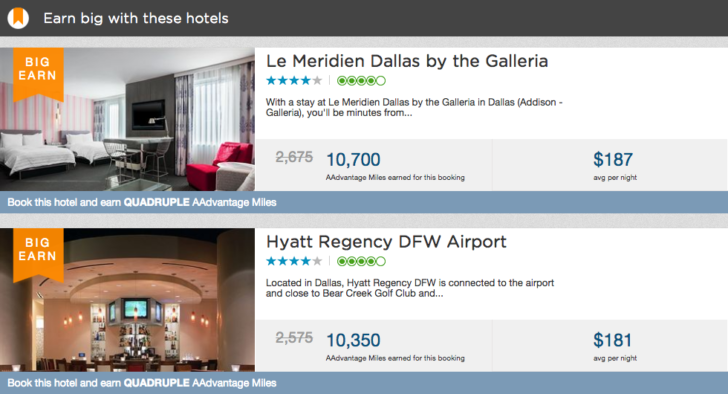Click the 10,700 AAdvantage Miles earned figure
Viewport: 728px width, 394px height.
pyautogui.click(x=353, y=160)
